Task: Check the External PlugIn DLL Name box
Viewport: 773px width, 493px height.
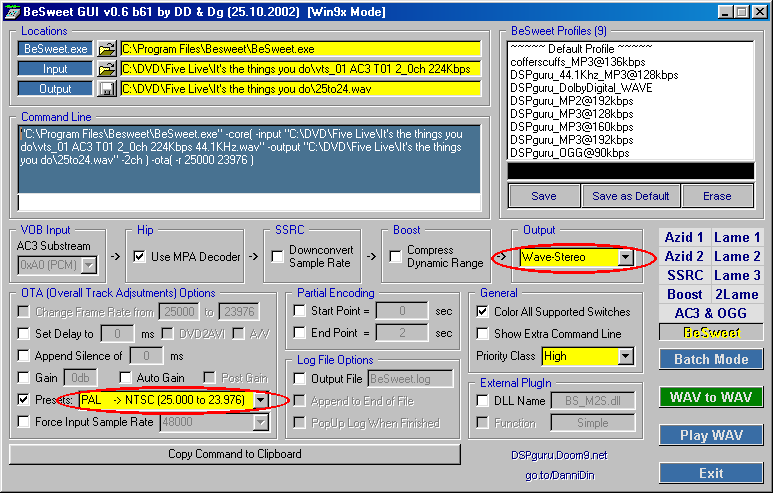Action: point(483,401)
